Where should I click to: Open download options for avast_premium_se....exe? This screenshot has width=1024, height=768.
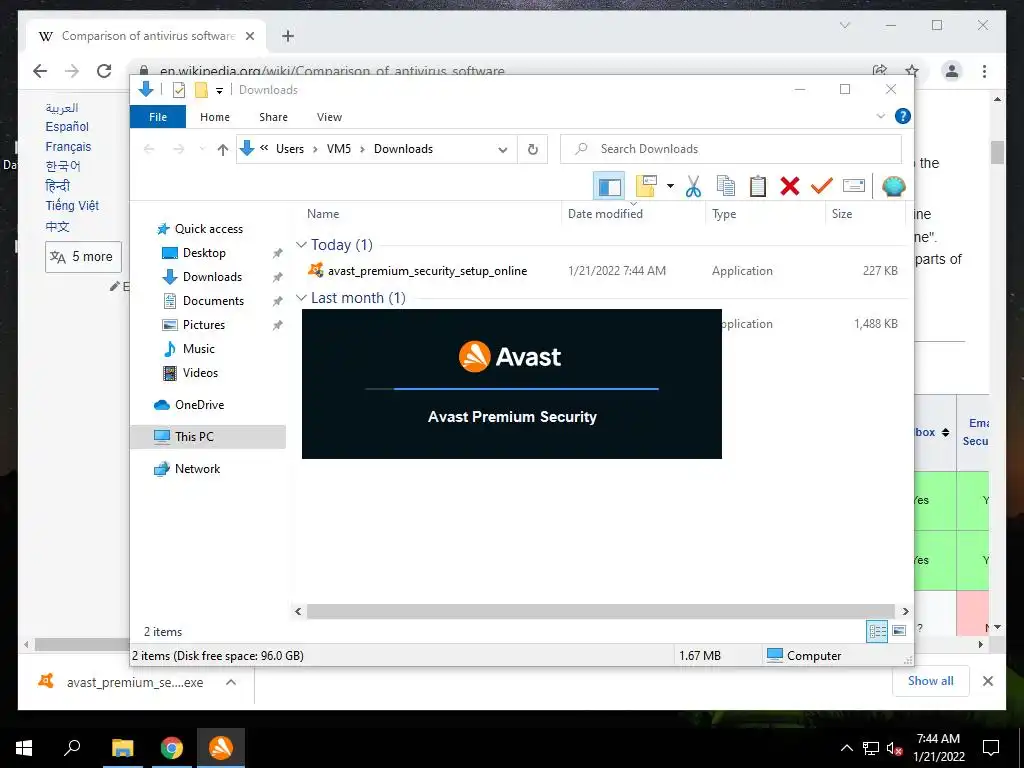[x=231, y=682]
